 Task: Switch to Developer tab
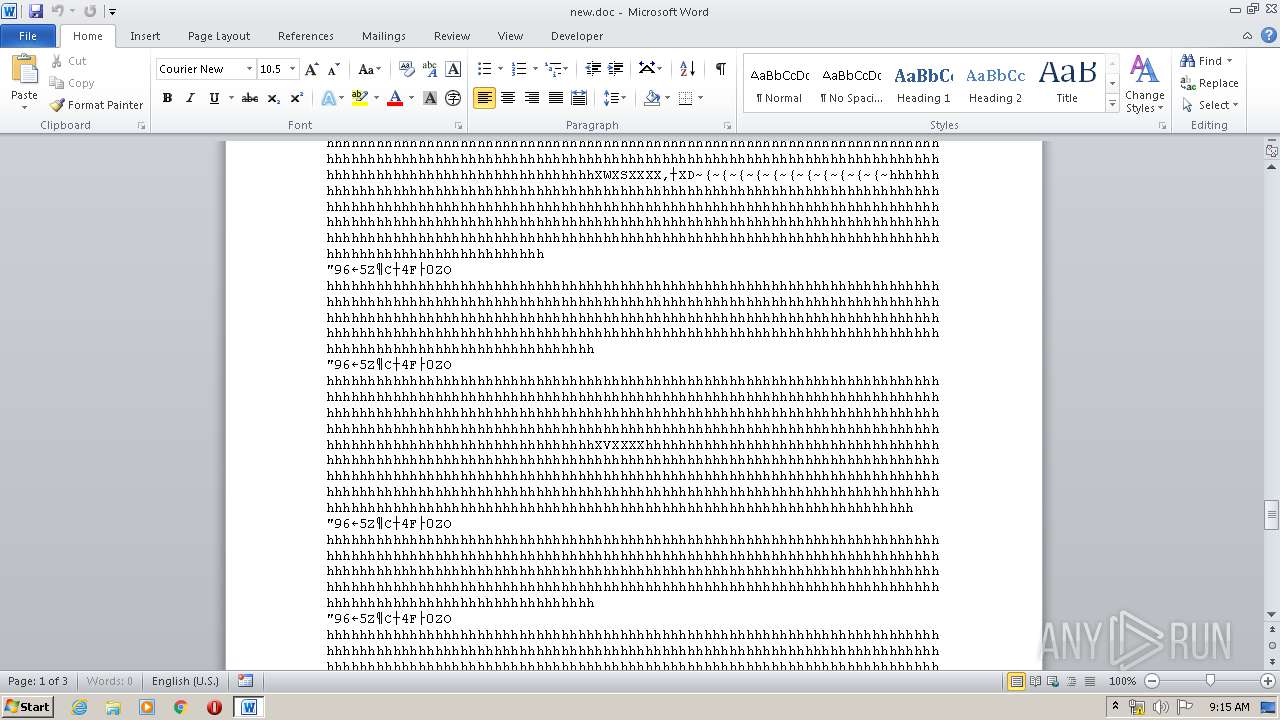tap(577, 36)
